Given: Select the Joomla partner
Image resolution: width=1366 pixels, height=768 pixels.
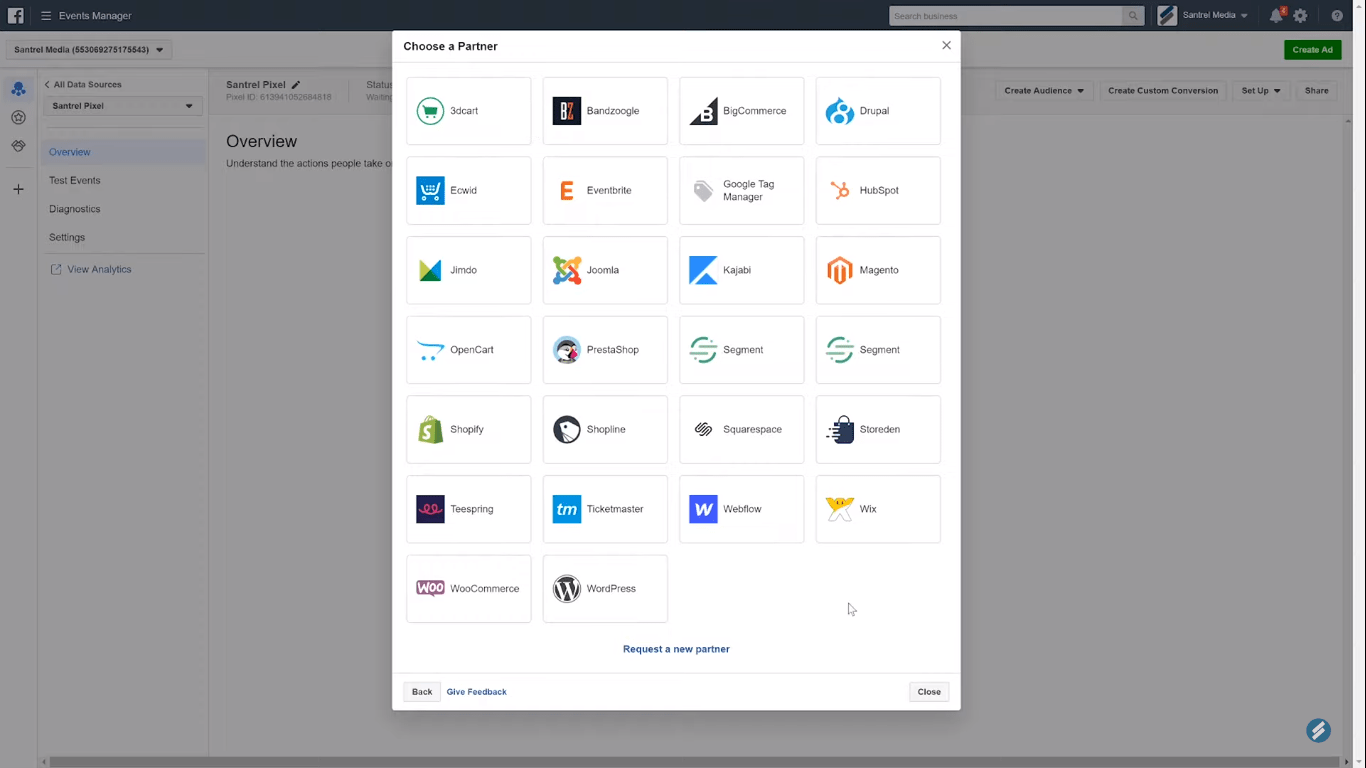Looking at the screenshot, I should (605, 270).
